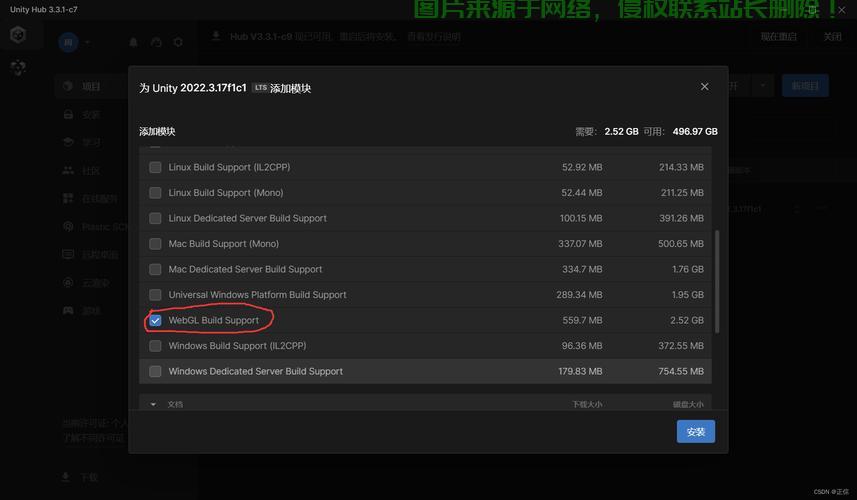Expand the dropdown arrow beside the avatar

pos(87,42)
